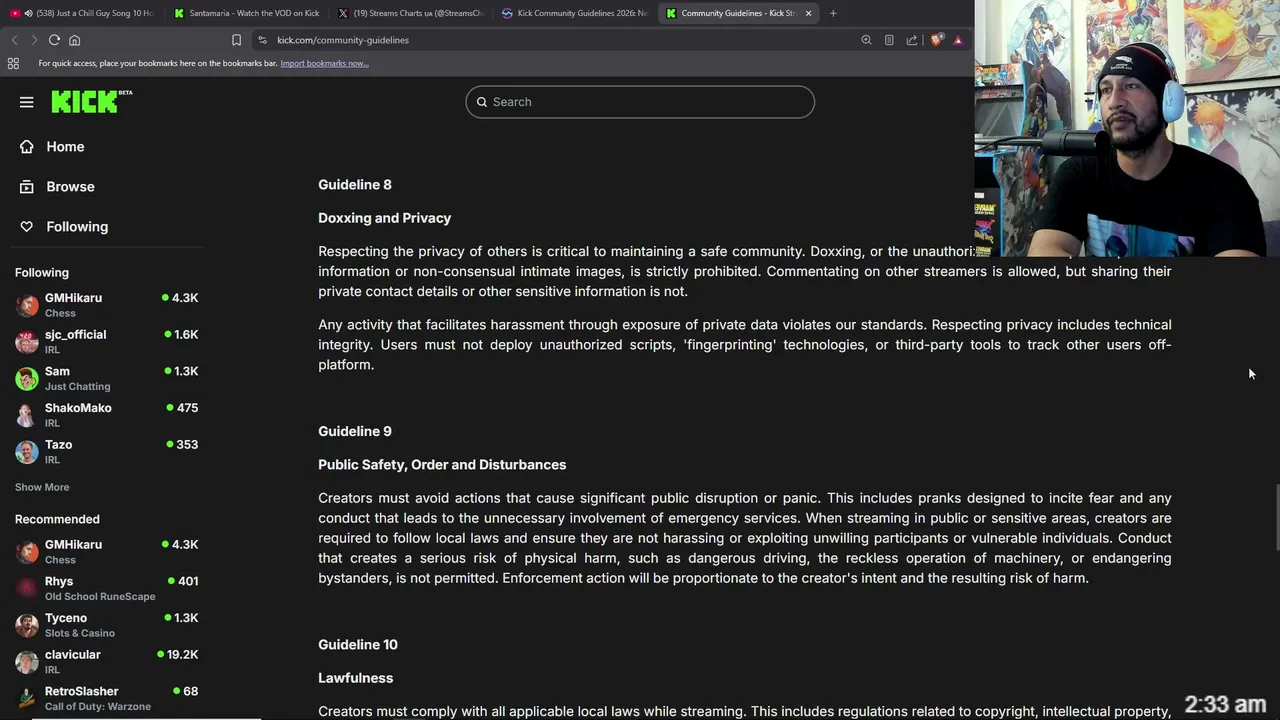Screen dimensions: 1280x720
Task: Open Tyceno Slots & Casino channel
Action: click(x=106, y=625)
